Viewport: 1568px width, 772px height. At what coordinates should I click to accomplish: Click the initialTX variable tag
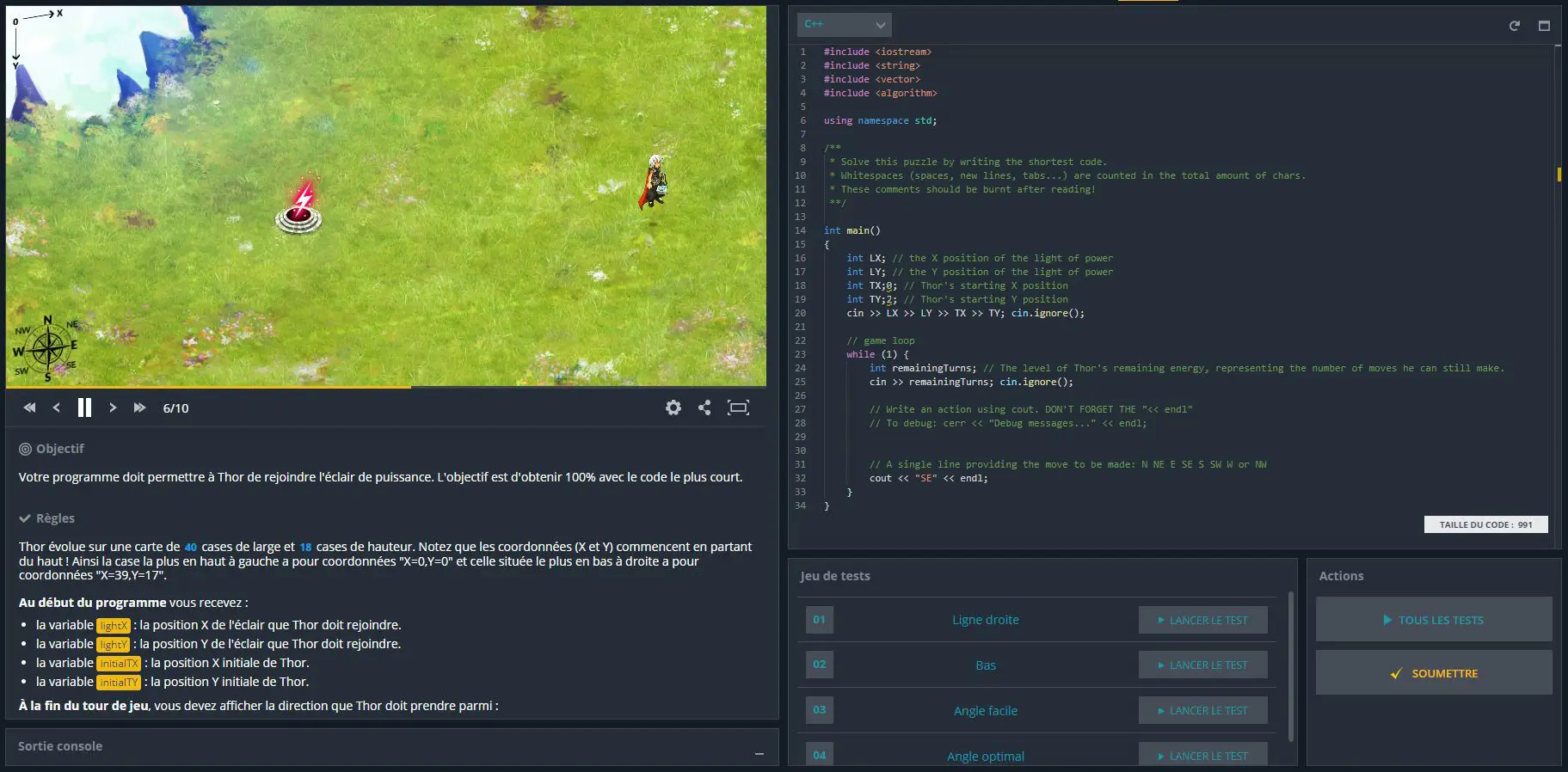[119, 664]
